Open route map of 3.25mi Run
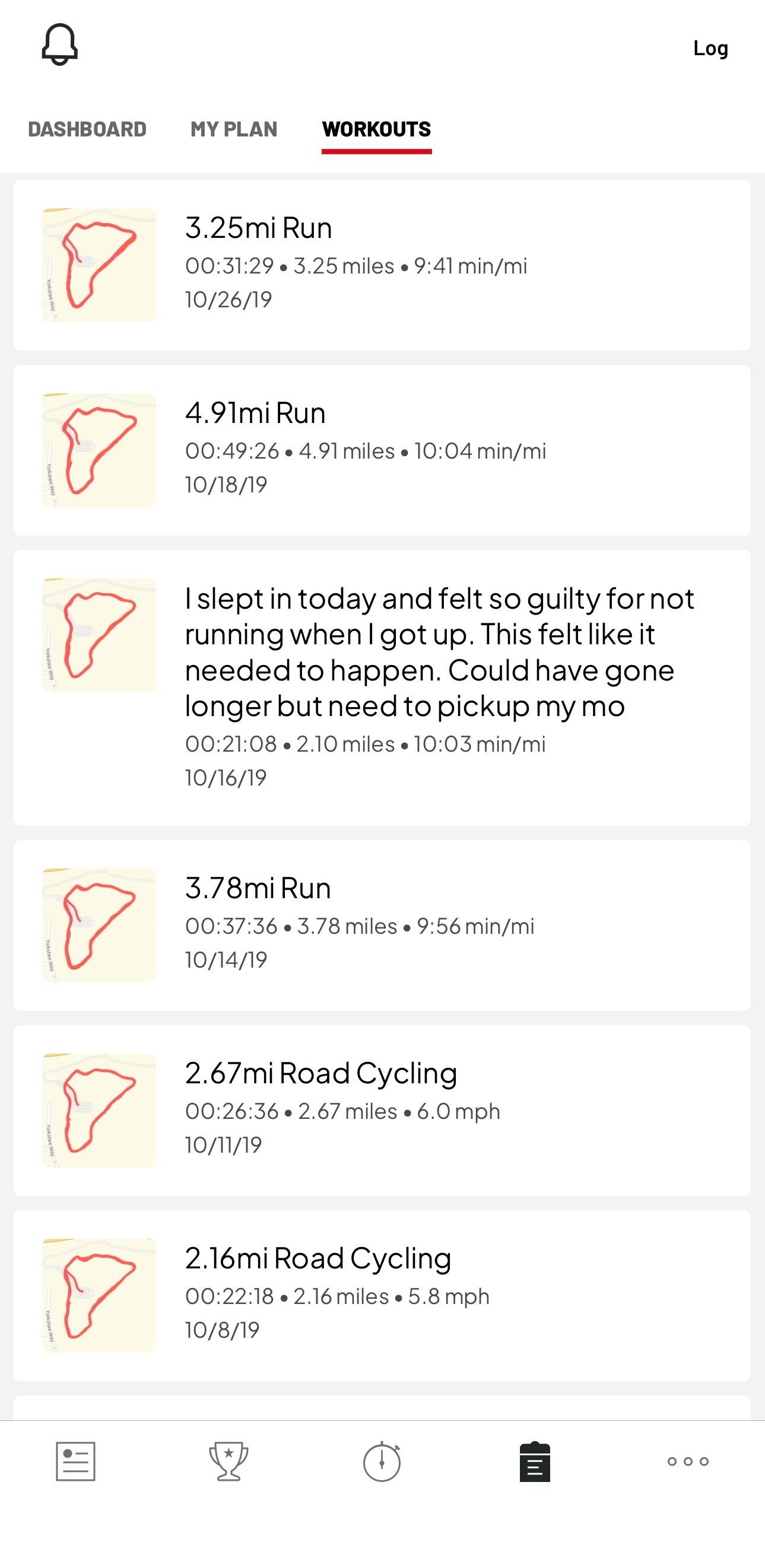 point(99,265)
